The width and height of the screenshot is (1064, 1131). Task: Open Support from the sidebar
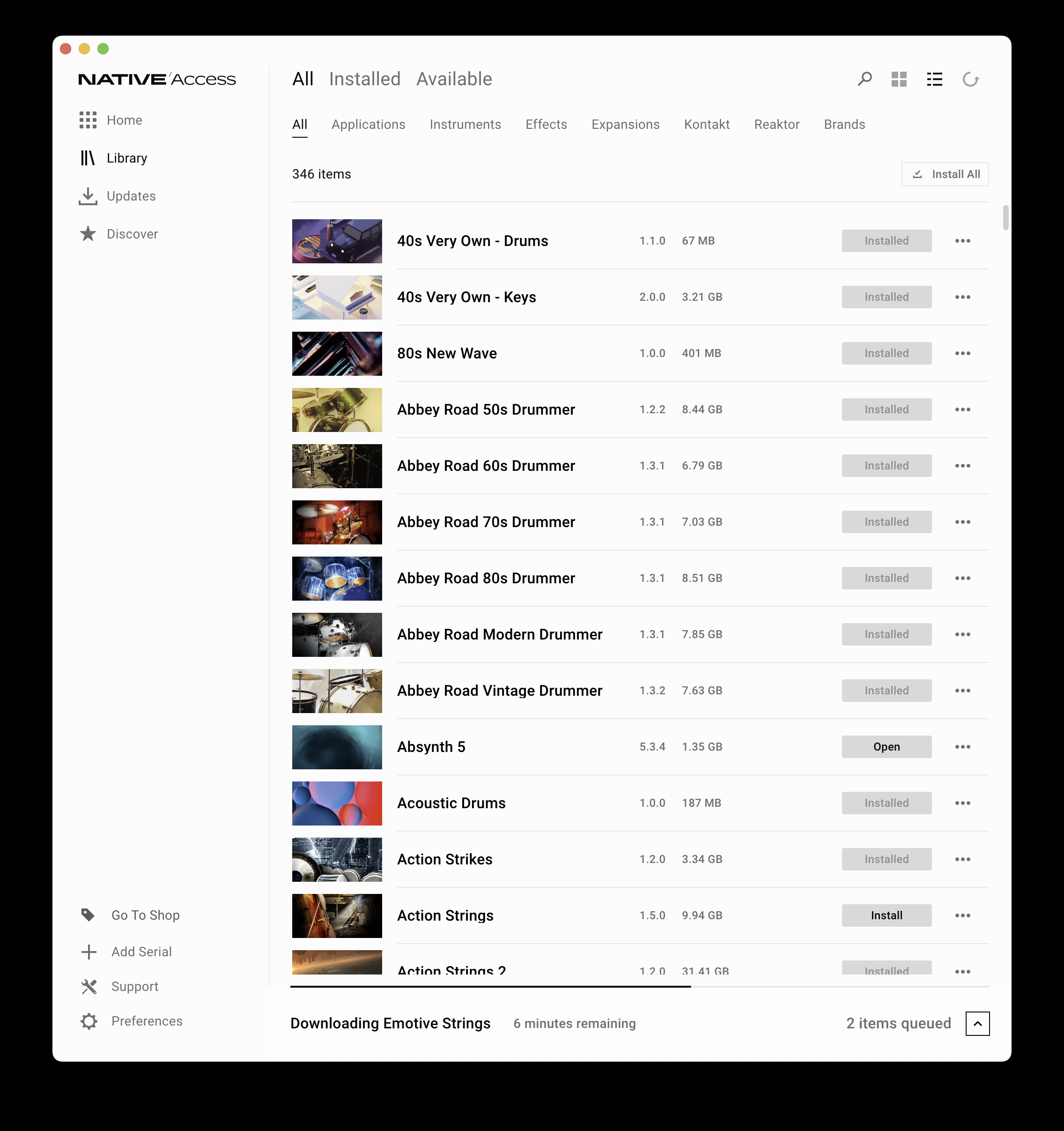pos(134,987)
